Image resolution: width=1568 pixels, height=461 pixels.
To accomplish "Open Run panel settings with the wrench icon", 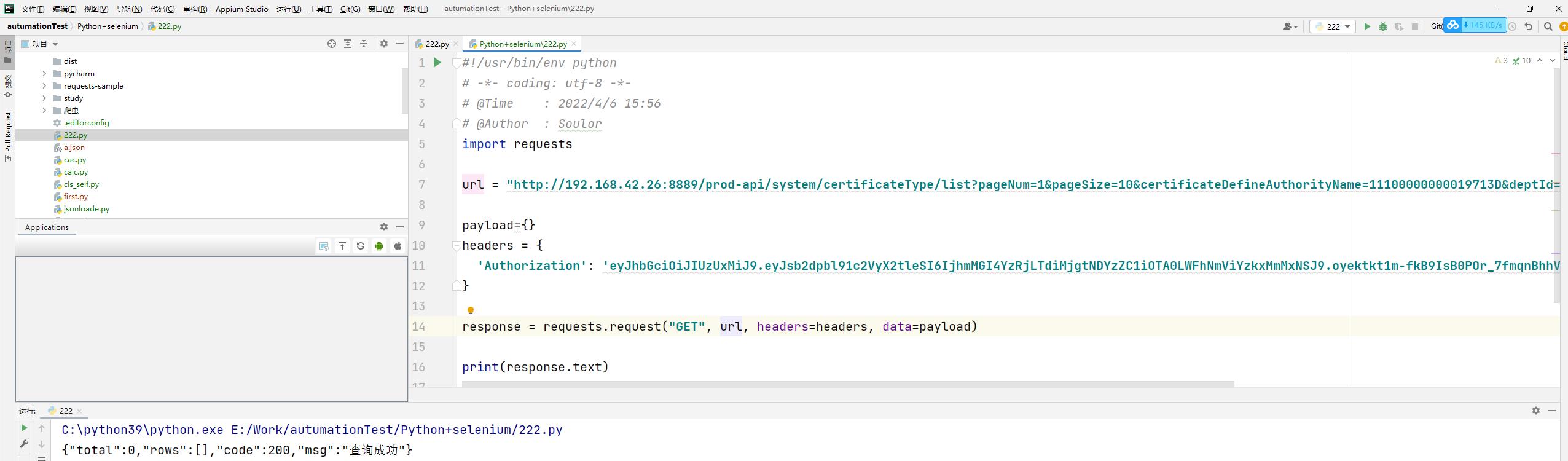I will tap(24, 444).
